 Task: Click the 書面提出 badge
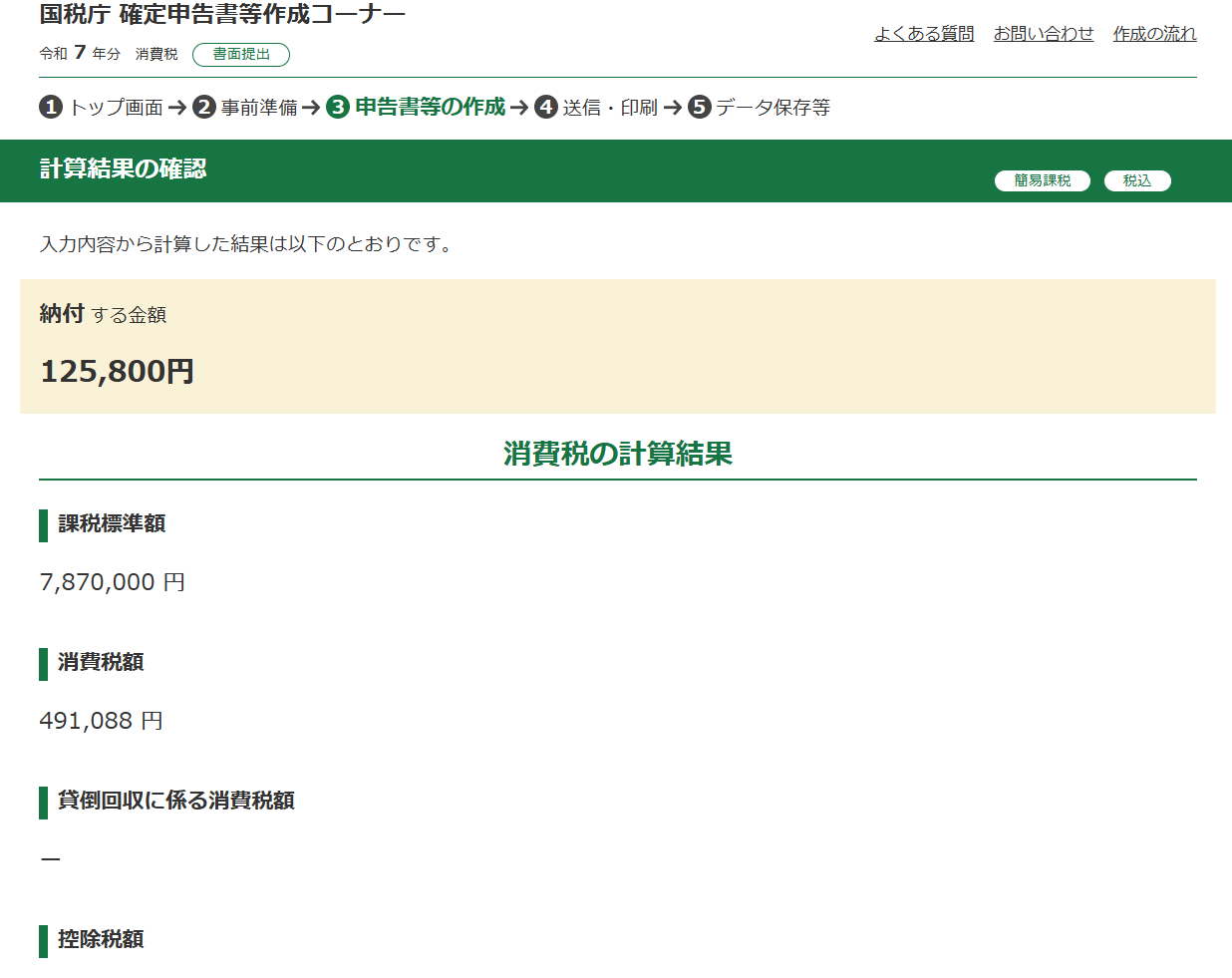click(x=241, y=55)
